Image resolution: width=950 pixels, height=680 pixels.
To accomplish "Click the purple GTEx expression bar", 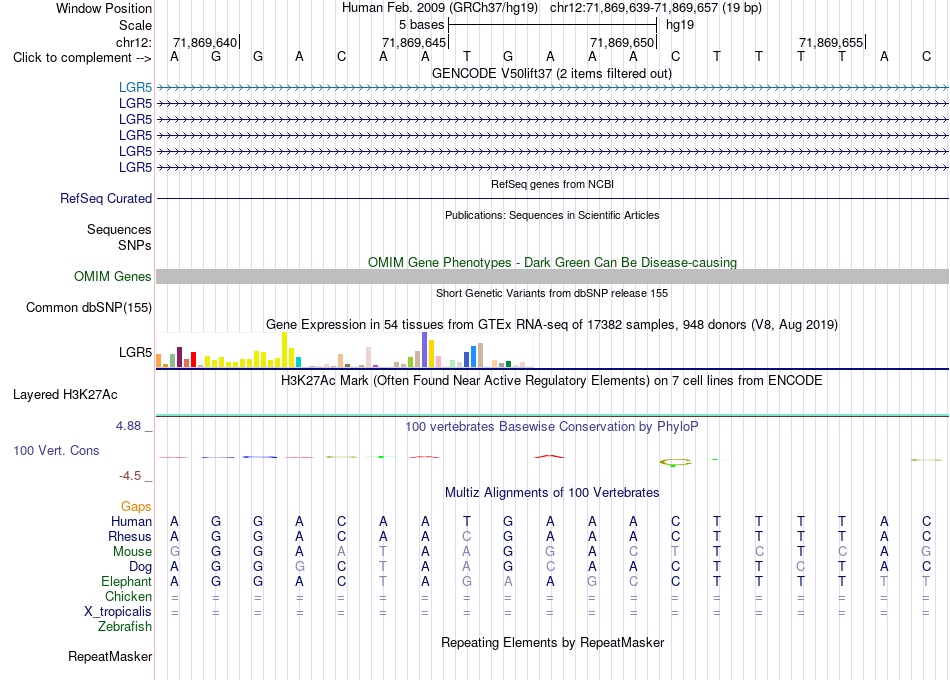I will point(425,350).
